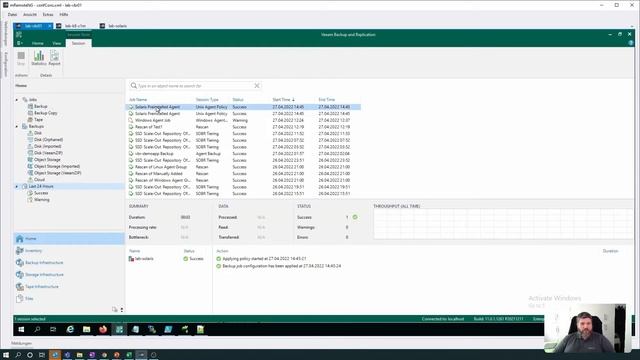This screenshot has height=360, width=640.
Task: Click the Stop session ribbon icon
Action: pyautogui.click(x=21, y=58)
